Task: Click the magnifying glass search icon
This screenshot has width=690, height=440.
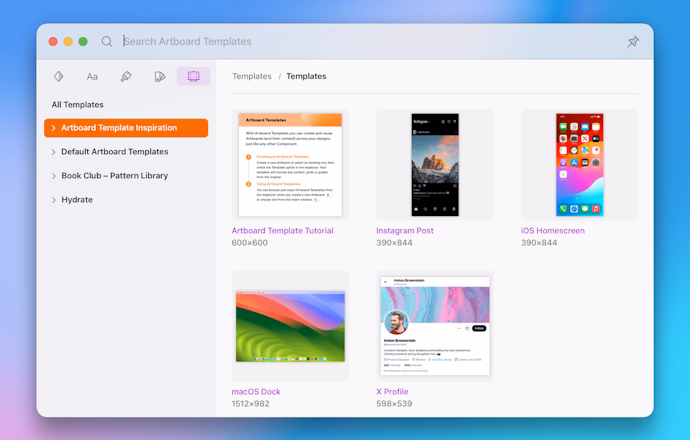Action: pos(107,42)
